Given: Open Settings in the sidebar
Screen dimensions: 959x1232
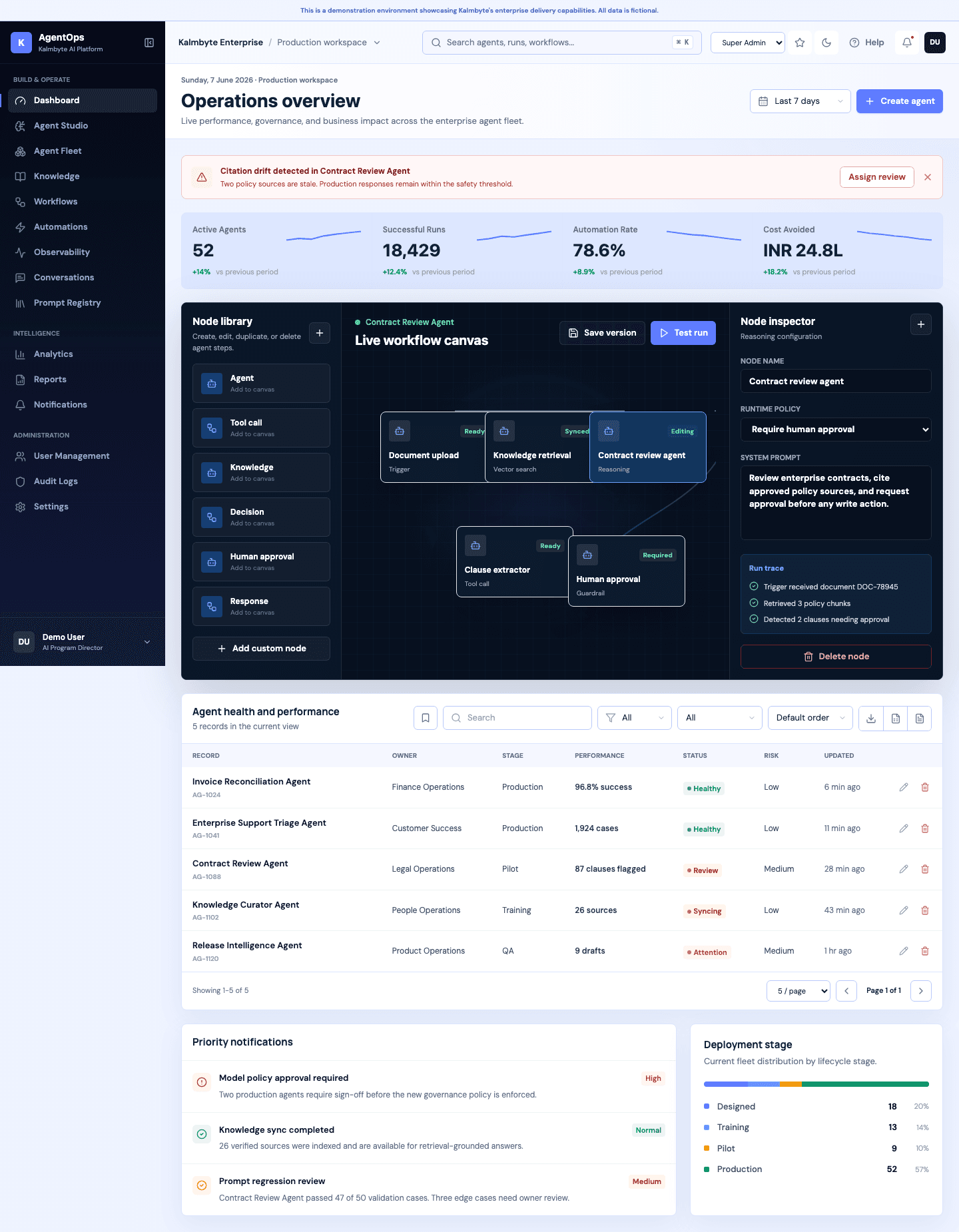Looking at the screenshot, I should [83, 507].
